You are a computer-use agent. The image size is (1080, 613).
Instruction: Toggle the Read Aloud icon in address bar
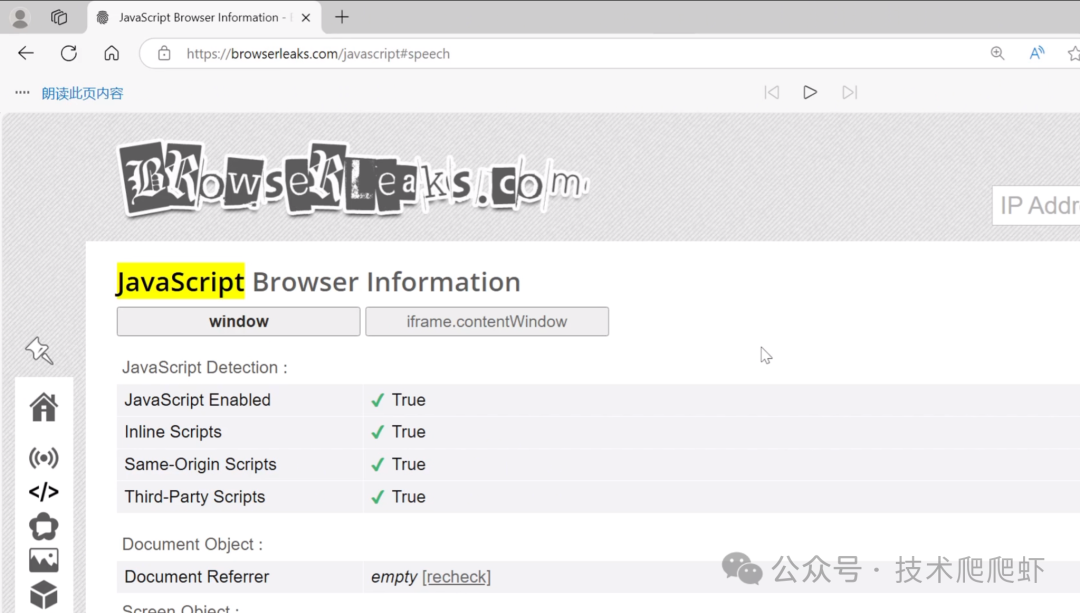pos(1037,54)
